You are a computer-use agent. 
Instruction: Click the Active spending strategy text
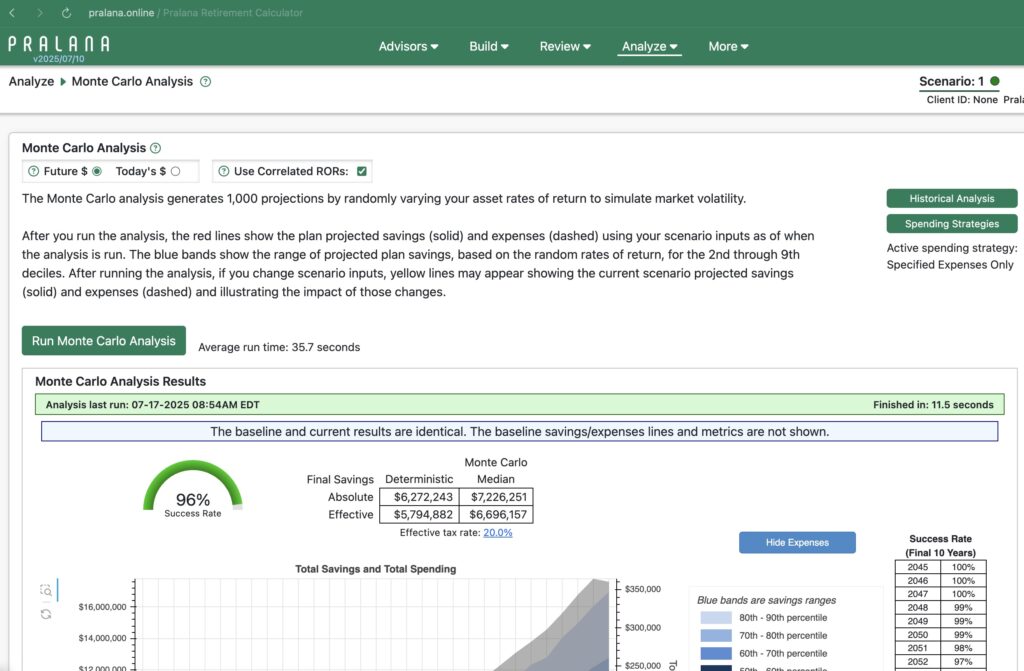952,248
